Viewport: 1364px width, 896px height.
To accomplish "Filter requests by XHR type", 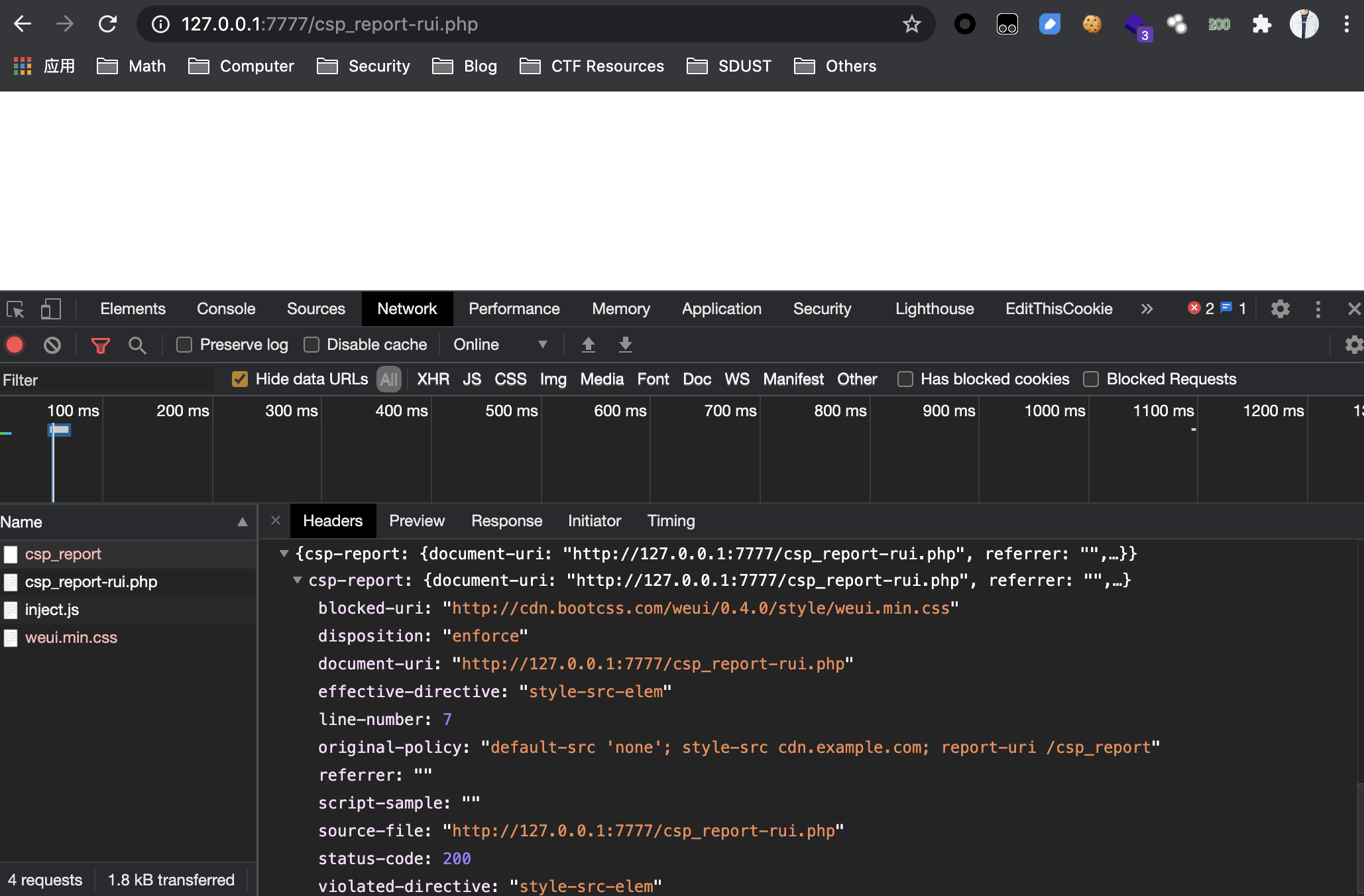I will point(433,379).
